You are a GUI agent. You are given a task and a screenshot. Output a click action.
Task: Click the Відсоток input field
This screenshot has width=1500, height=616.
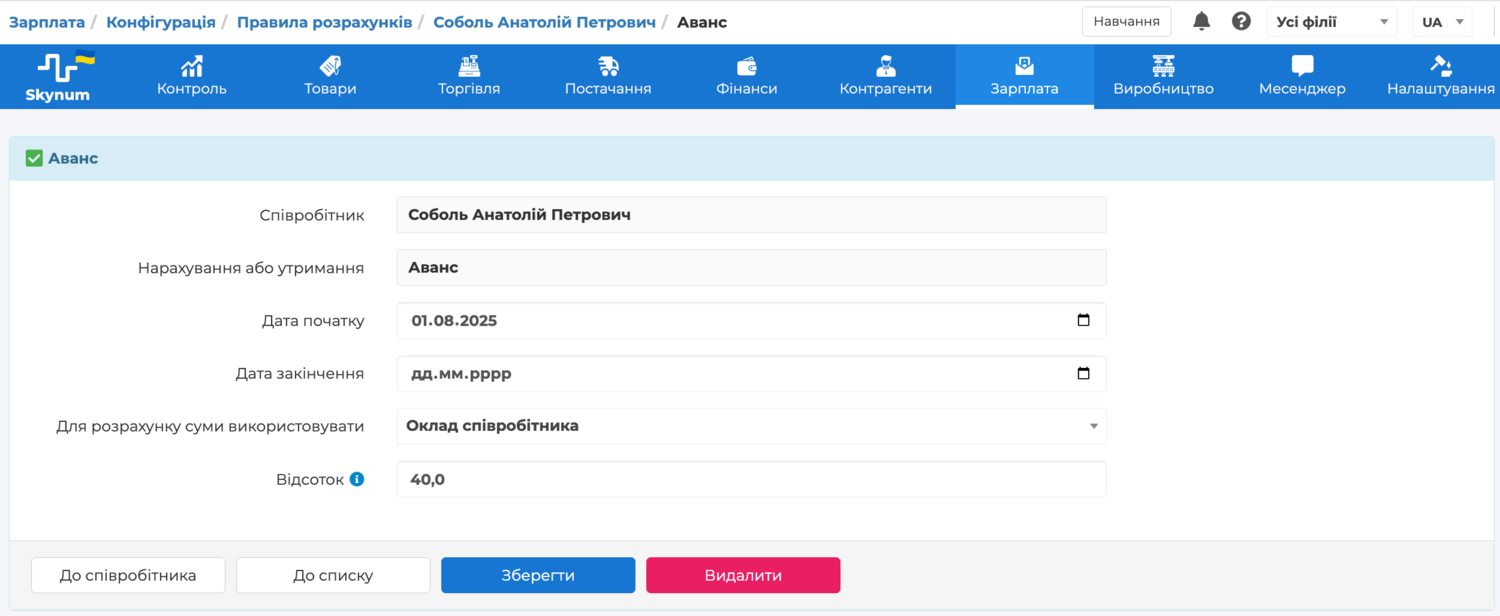point(751,479)
